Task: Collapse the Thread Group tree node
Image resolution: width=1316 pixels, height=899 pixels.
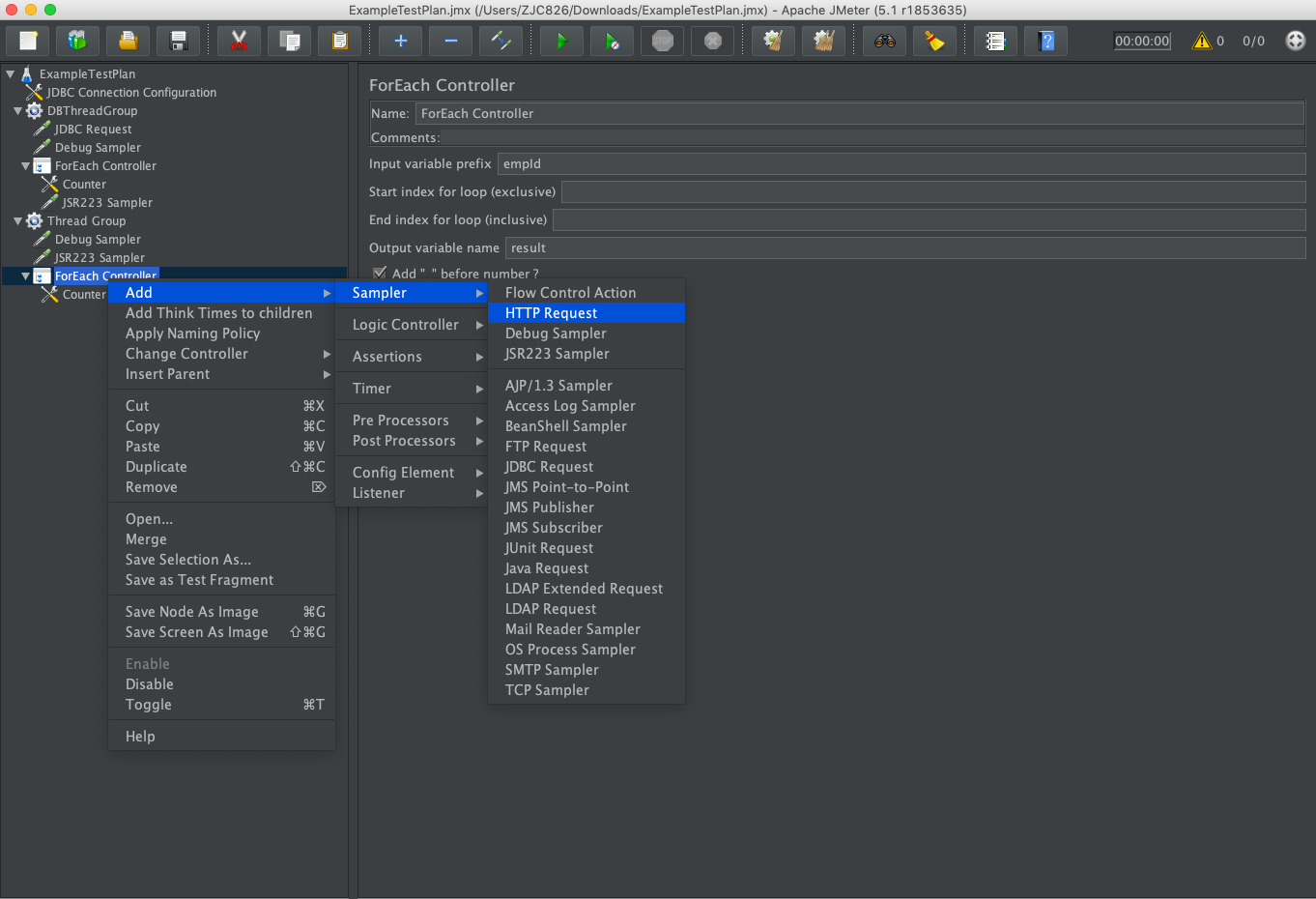Action: (17, 221)
